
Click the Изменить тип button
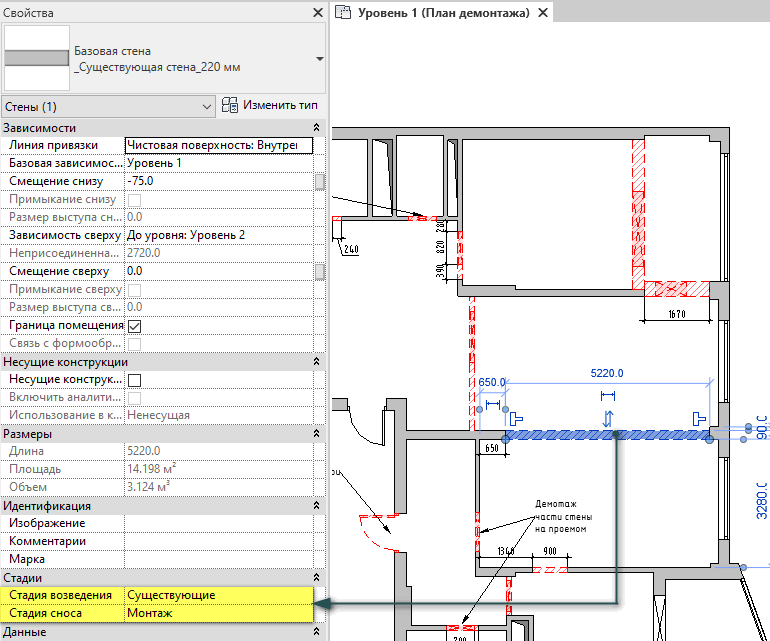(x=270, y=105)
